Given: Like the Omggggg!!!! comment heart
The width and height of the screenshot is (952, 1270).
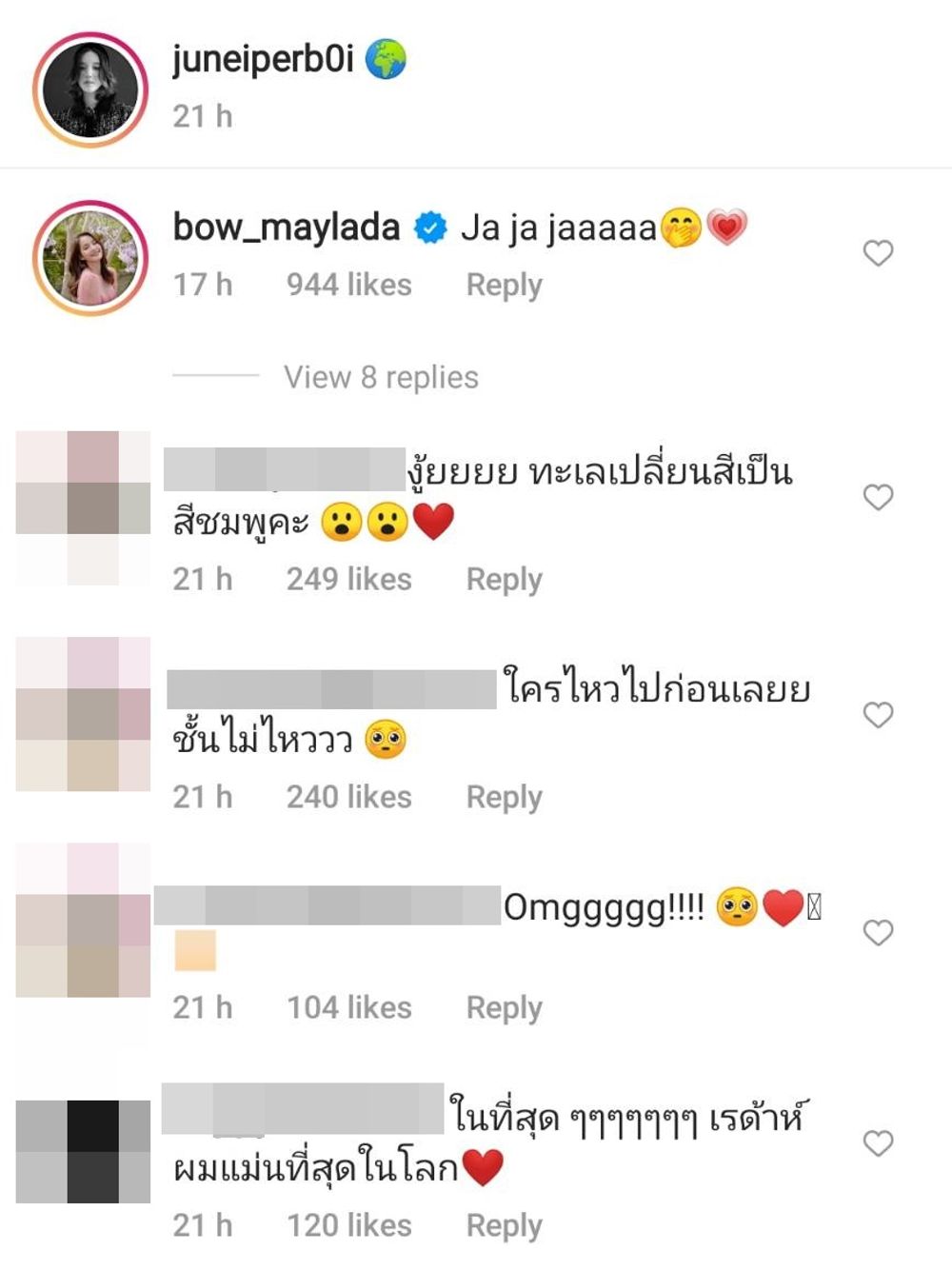Looking at the screenshot, I should click(x=878, y=933).
